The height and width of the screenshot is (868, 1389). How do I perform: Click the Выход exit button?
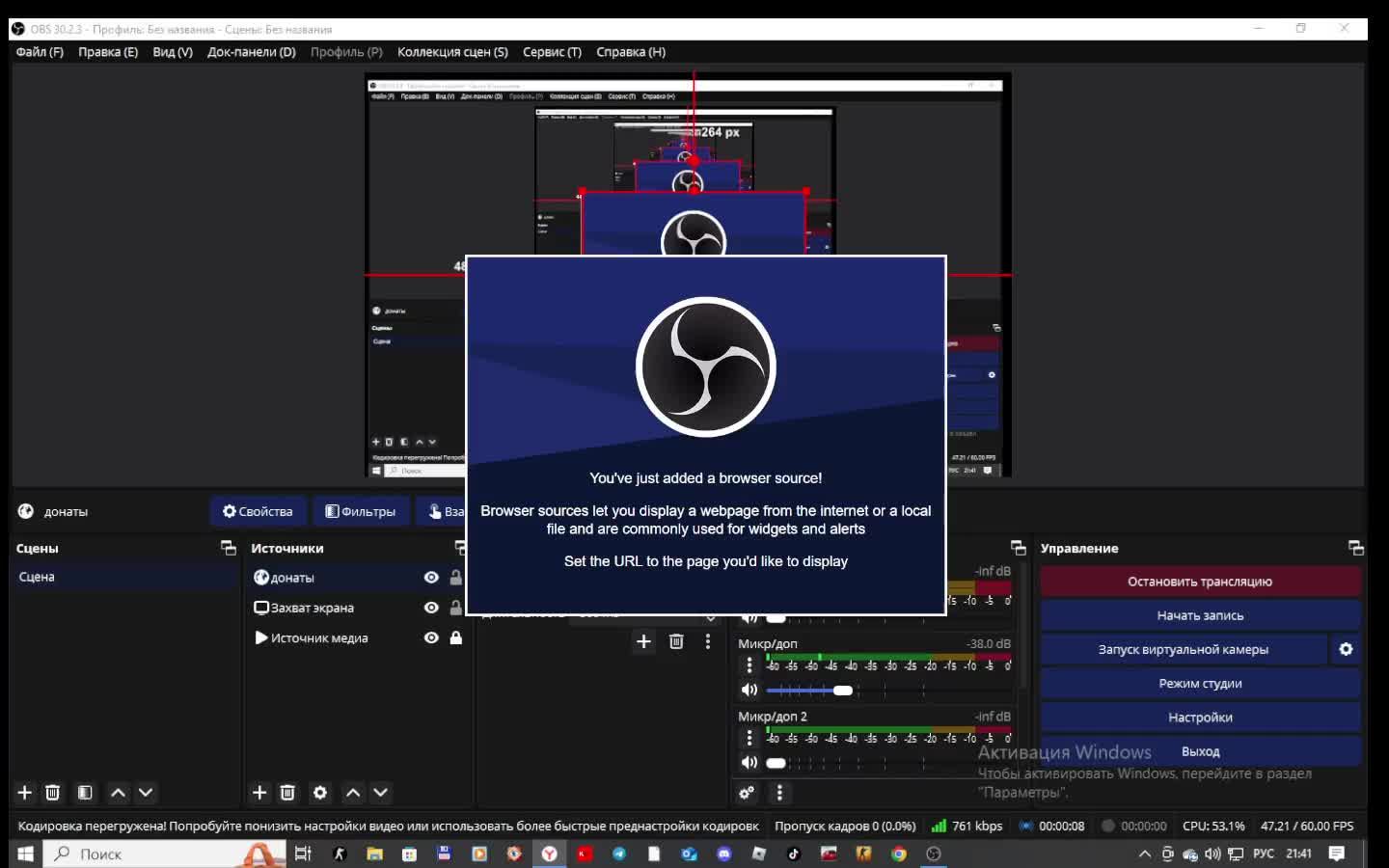[1200, 751]
